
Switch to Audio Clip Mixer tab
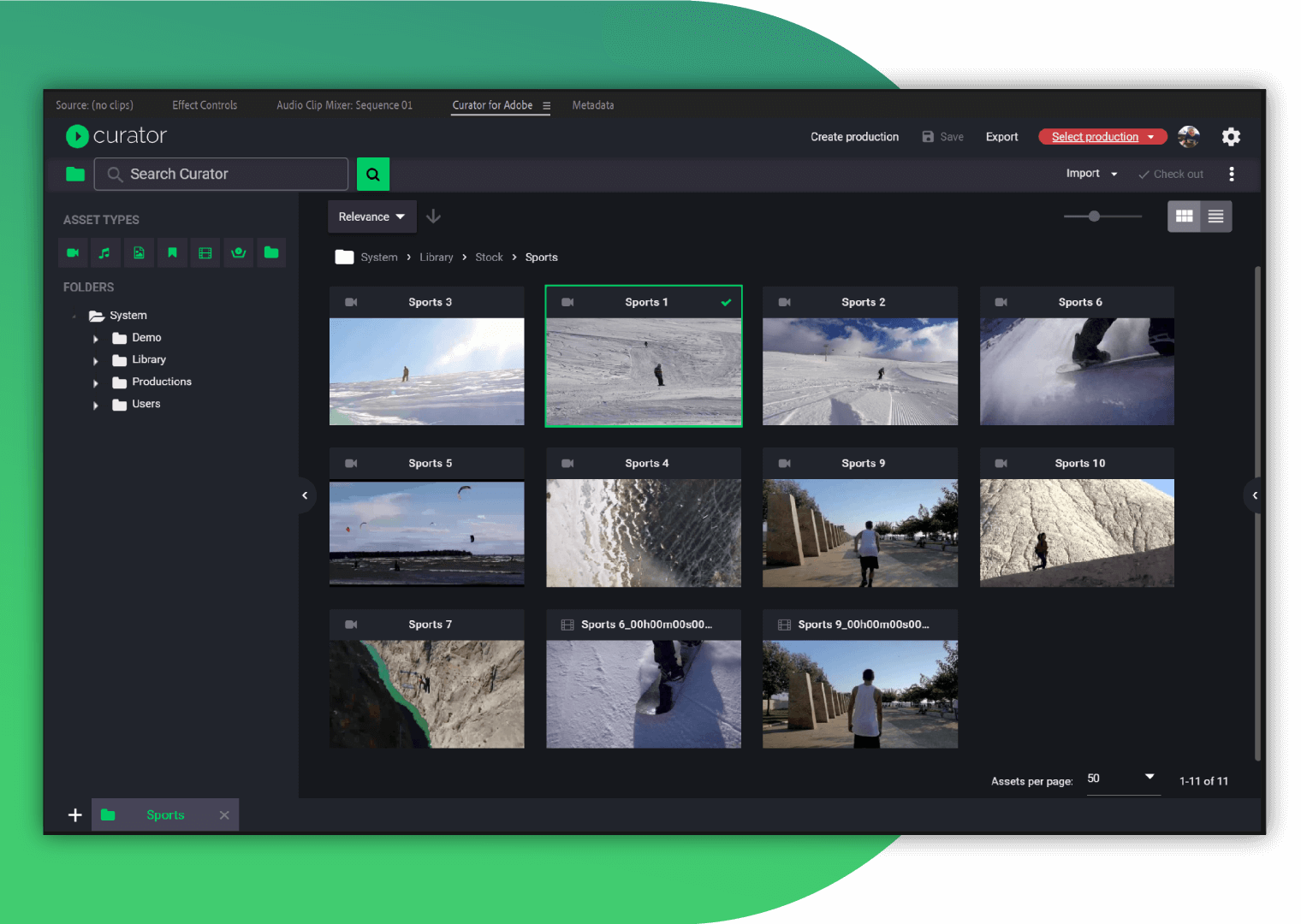(x=345, y=105)
